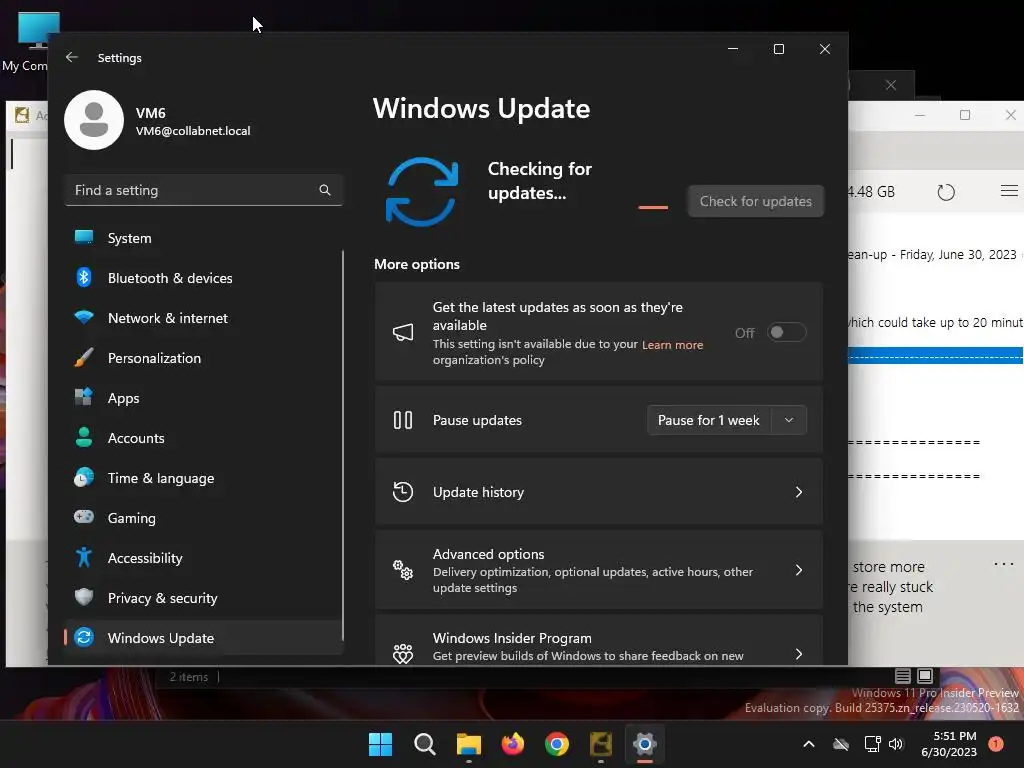Click the checking-for-updates progress indicator
Image resolution: width=1024 pixels, height=768 pixels.
pyautogui.click(x=653, y=207)
